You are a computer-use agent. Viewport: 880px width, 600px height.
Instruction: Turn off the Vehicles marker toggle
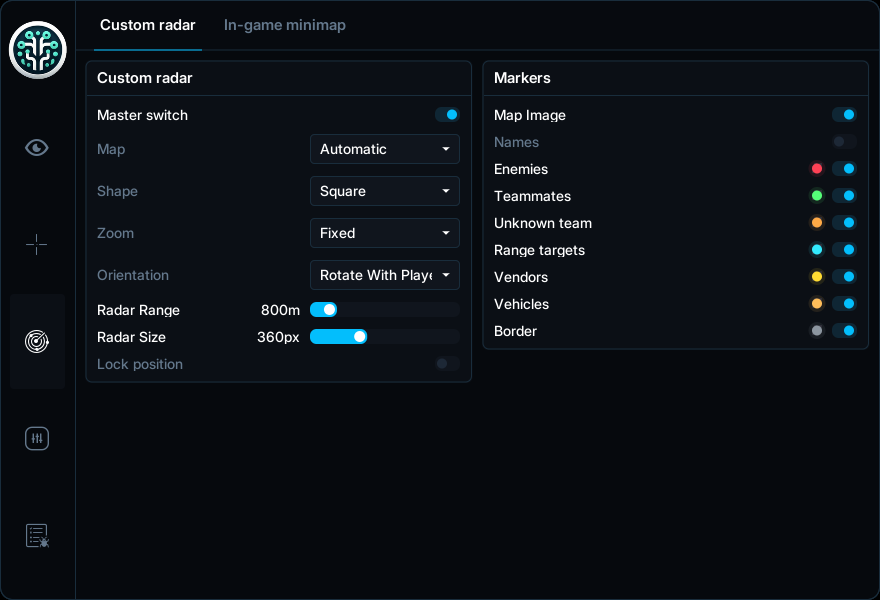844,304
